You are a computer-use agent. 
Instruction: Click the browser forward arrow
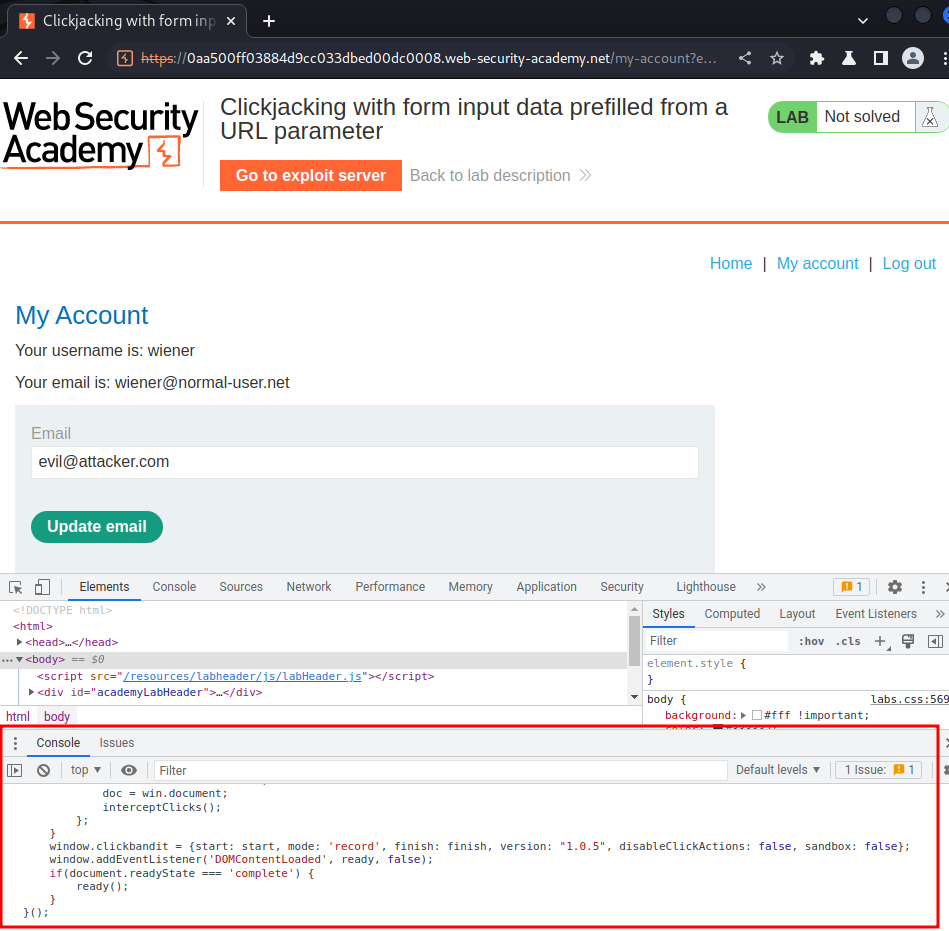tap(53, 58)
